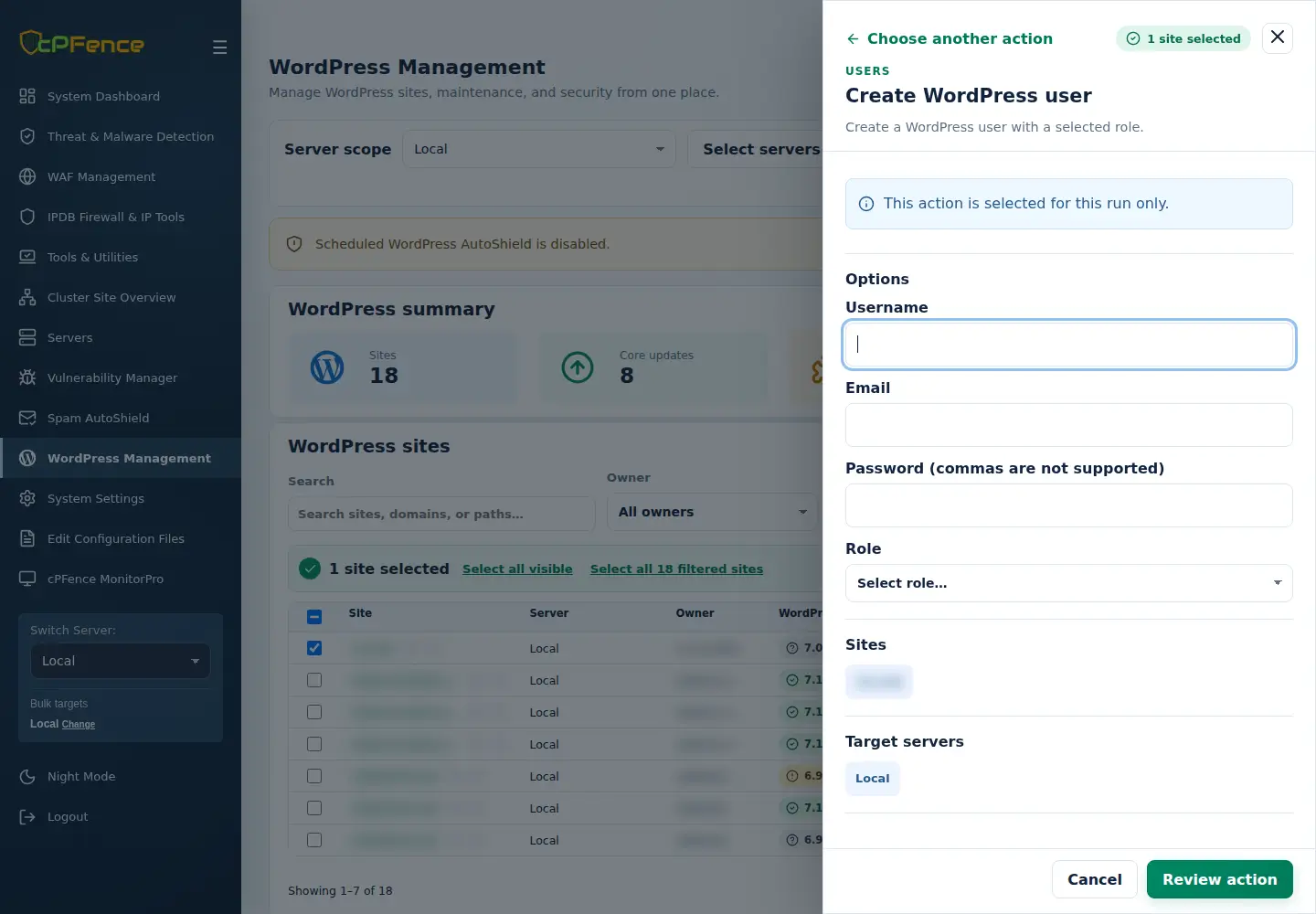Screen dimensions: 1316x914
Task: Click the Review action button
Action: [x=1220, y=879]
